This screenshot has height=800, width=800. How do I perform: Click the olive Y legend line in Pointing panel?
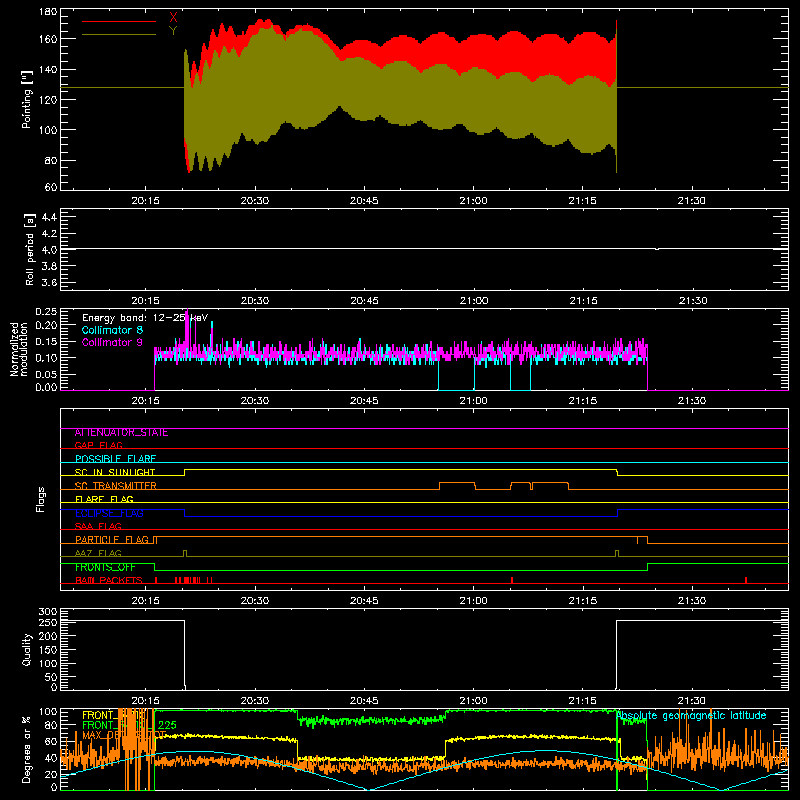(x=119, y=35)
